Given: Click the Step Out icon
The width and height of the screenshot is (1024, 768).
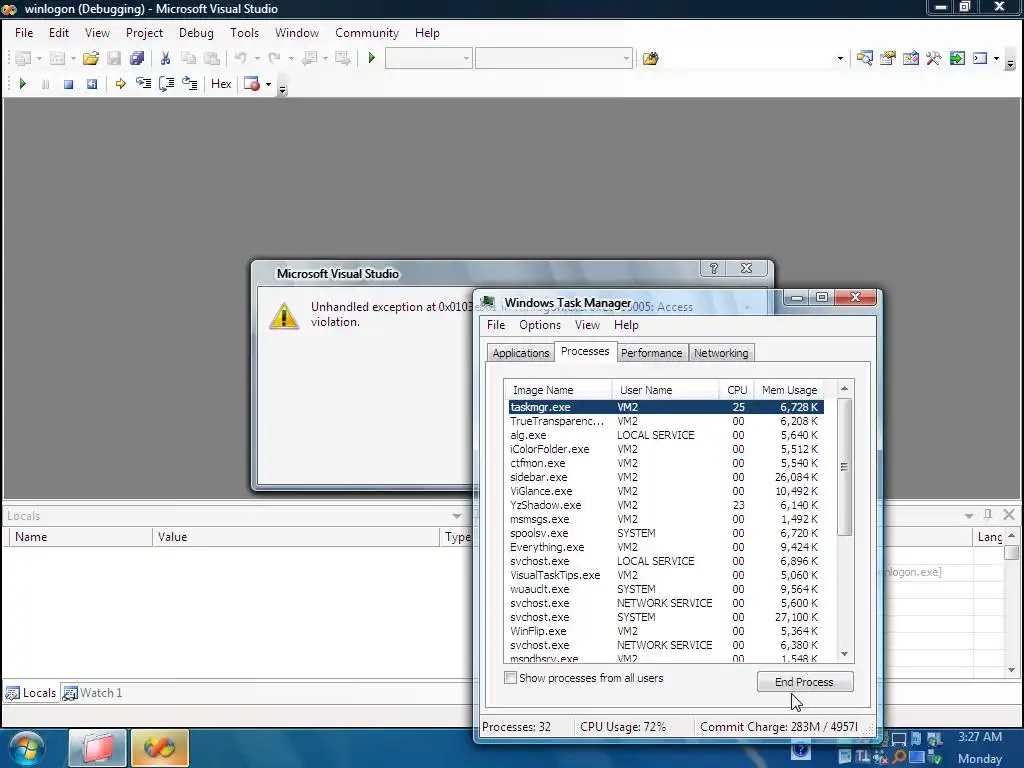Looking at the screenshot, I should coord(189,84).
